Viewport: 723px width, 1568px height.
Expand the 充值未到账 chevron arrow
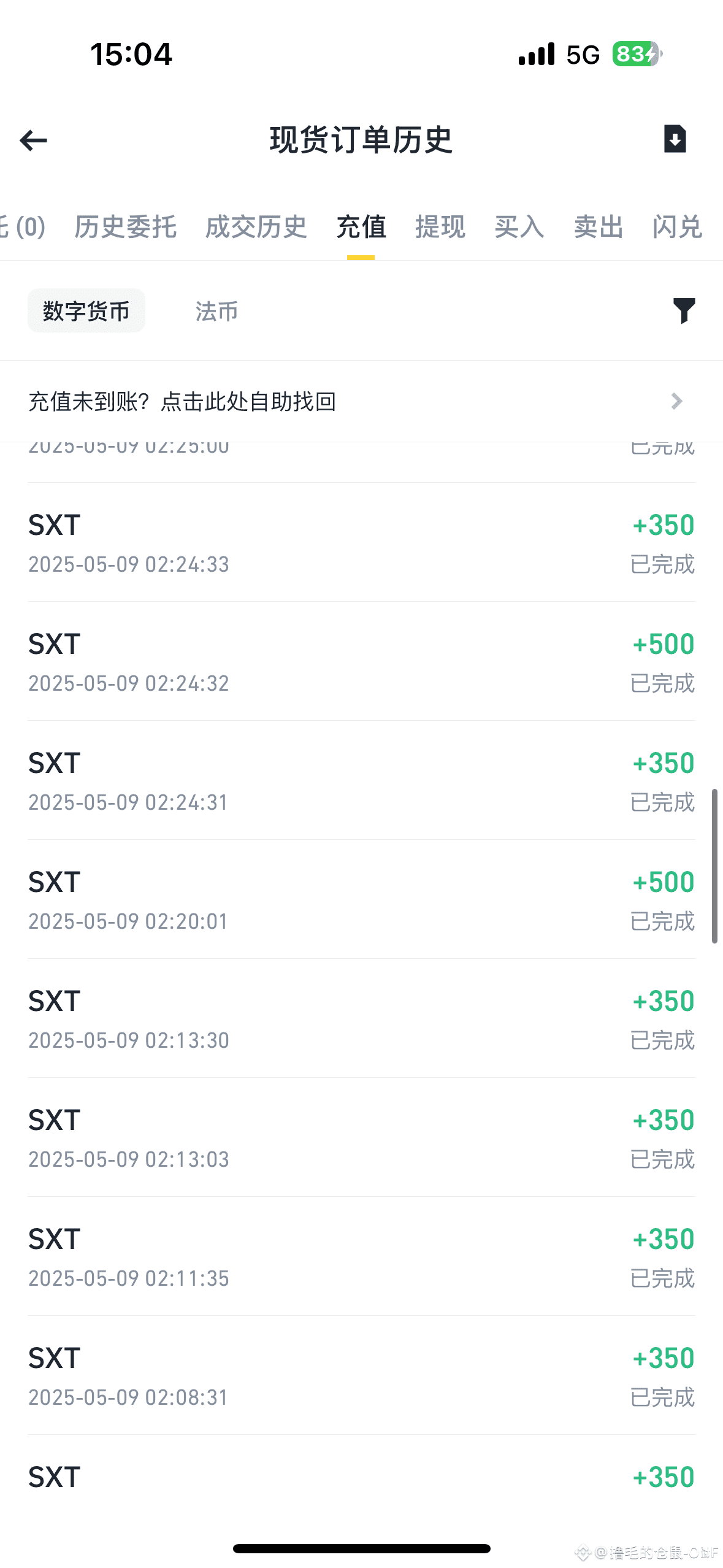click(x=676, y=401)
